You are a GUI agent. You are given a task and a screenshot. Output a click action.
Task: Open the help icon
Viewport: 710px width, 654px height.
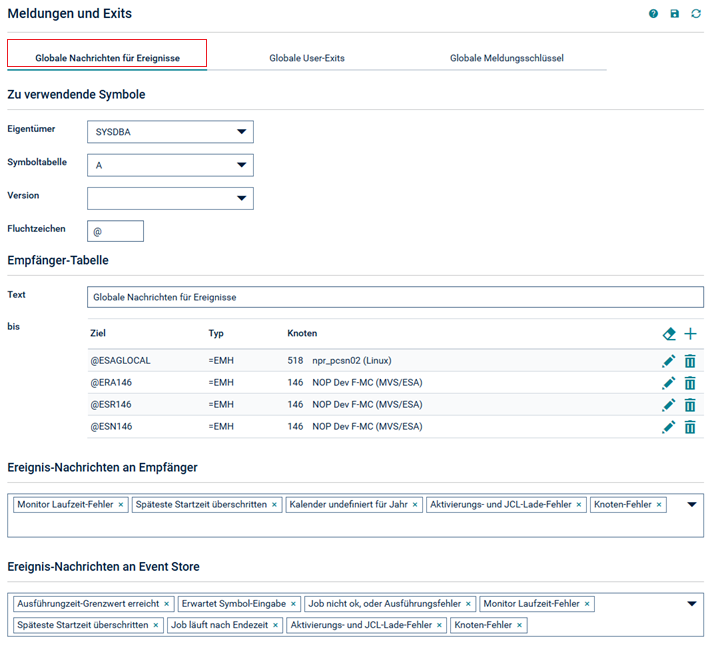(x=653, y=14)
